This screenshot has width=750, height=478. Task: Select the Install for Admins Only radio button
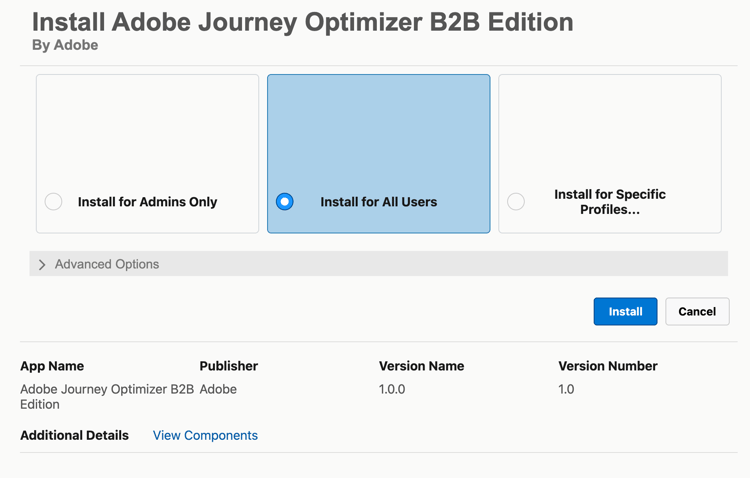point(54,202)
